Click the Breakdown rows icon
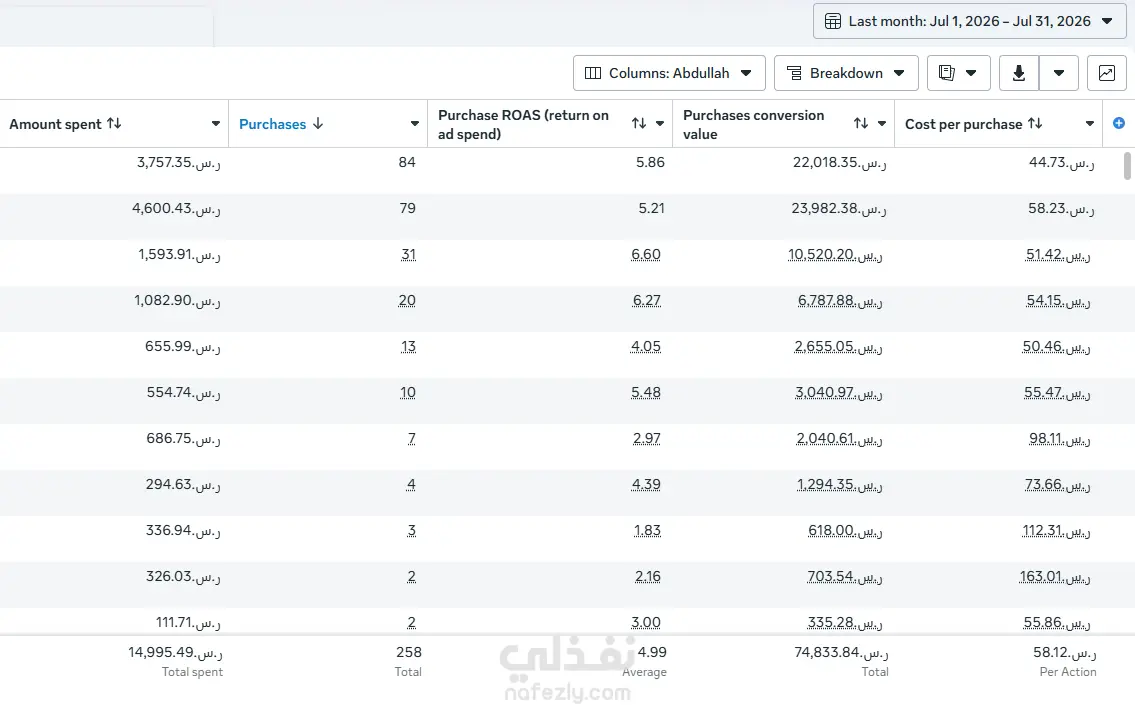 [794, 73]
